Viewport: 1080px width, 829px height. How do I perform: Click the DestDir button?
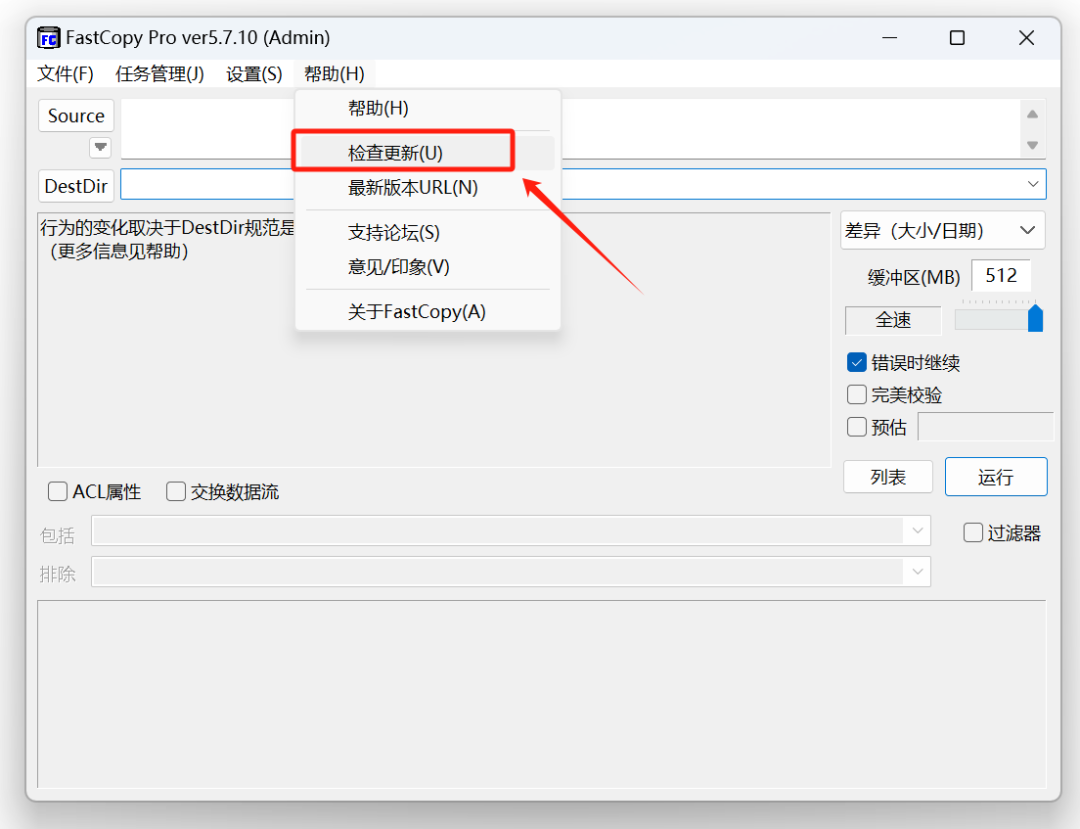tap(76, 186)
